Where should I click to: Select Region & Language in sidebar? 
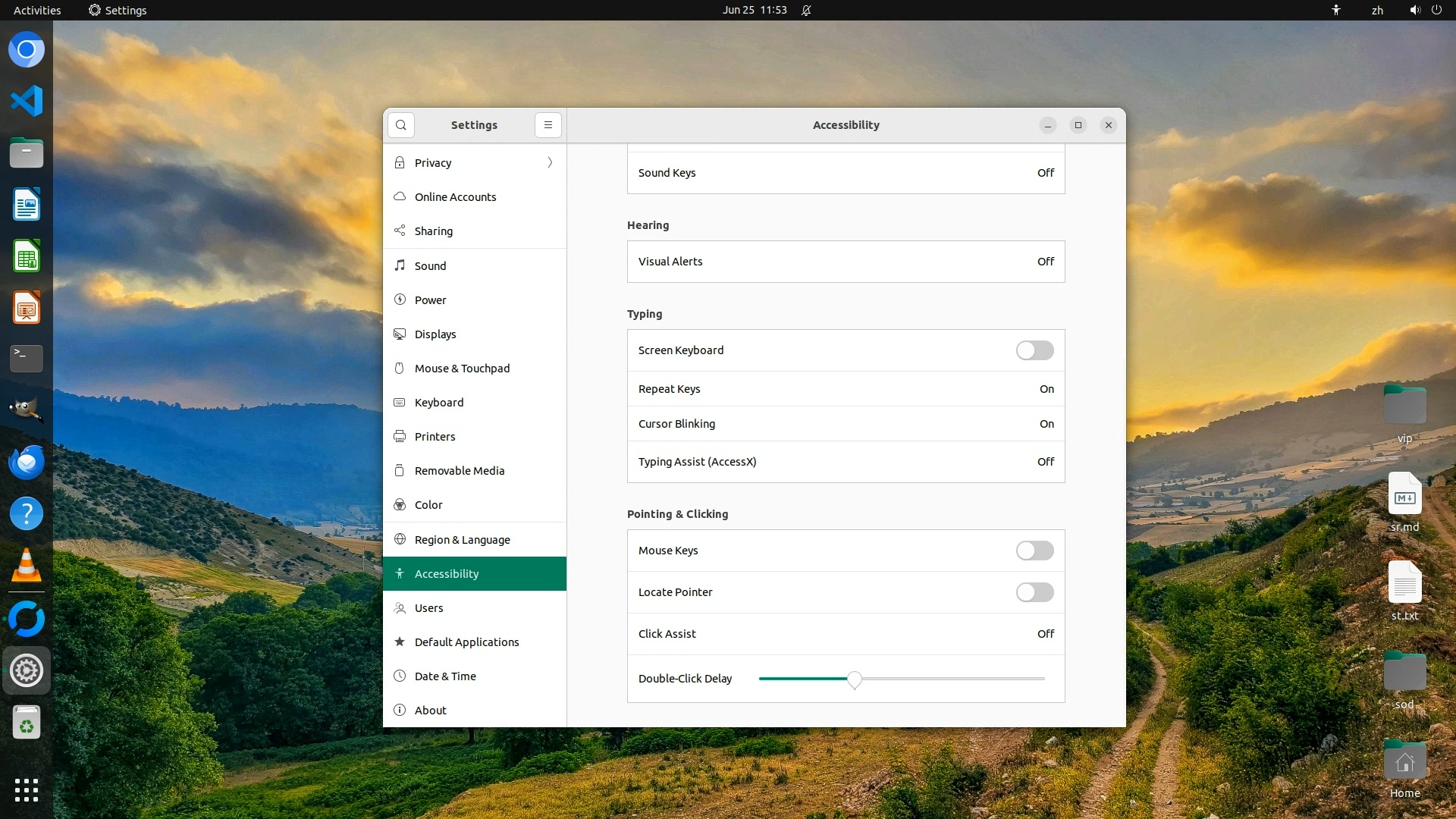462,540
